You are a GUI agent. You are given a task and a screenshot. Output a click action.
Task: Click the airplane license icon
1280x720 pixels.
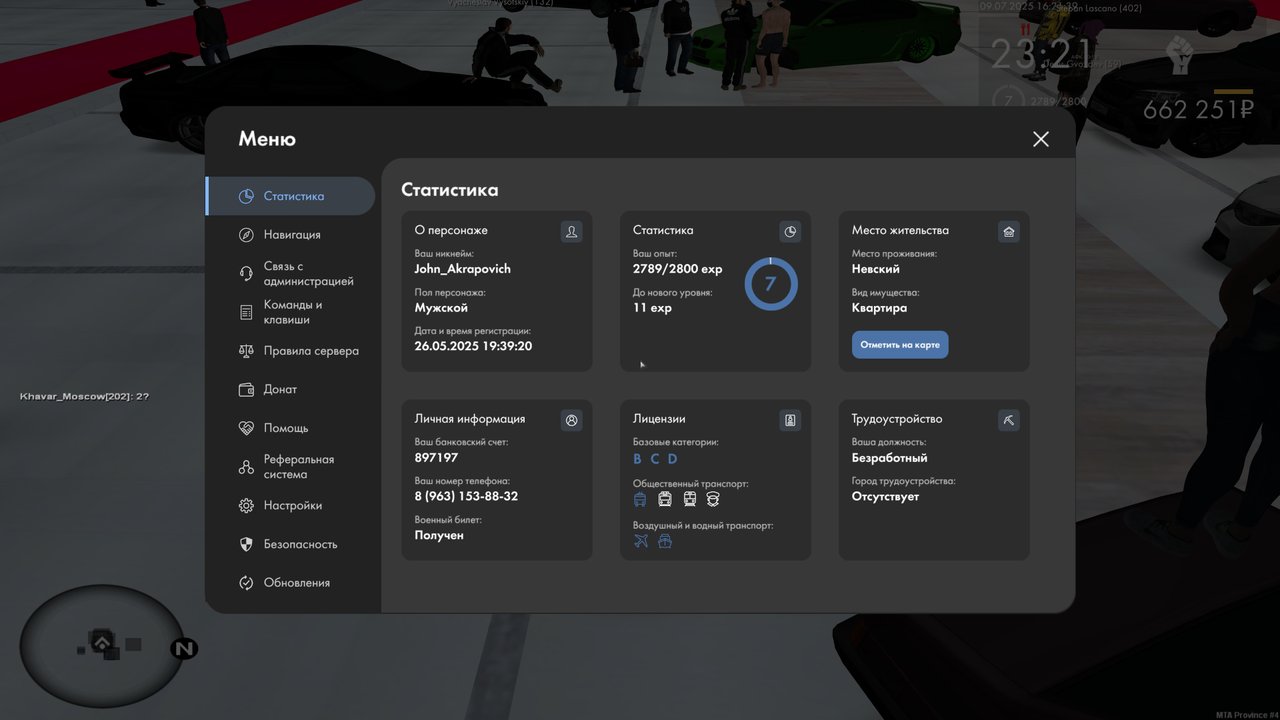641,541
